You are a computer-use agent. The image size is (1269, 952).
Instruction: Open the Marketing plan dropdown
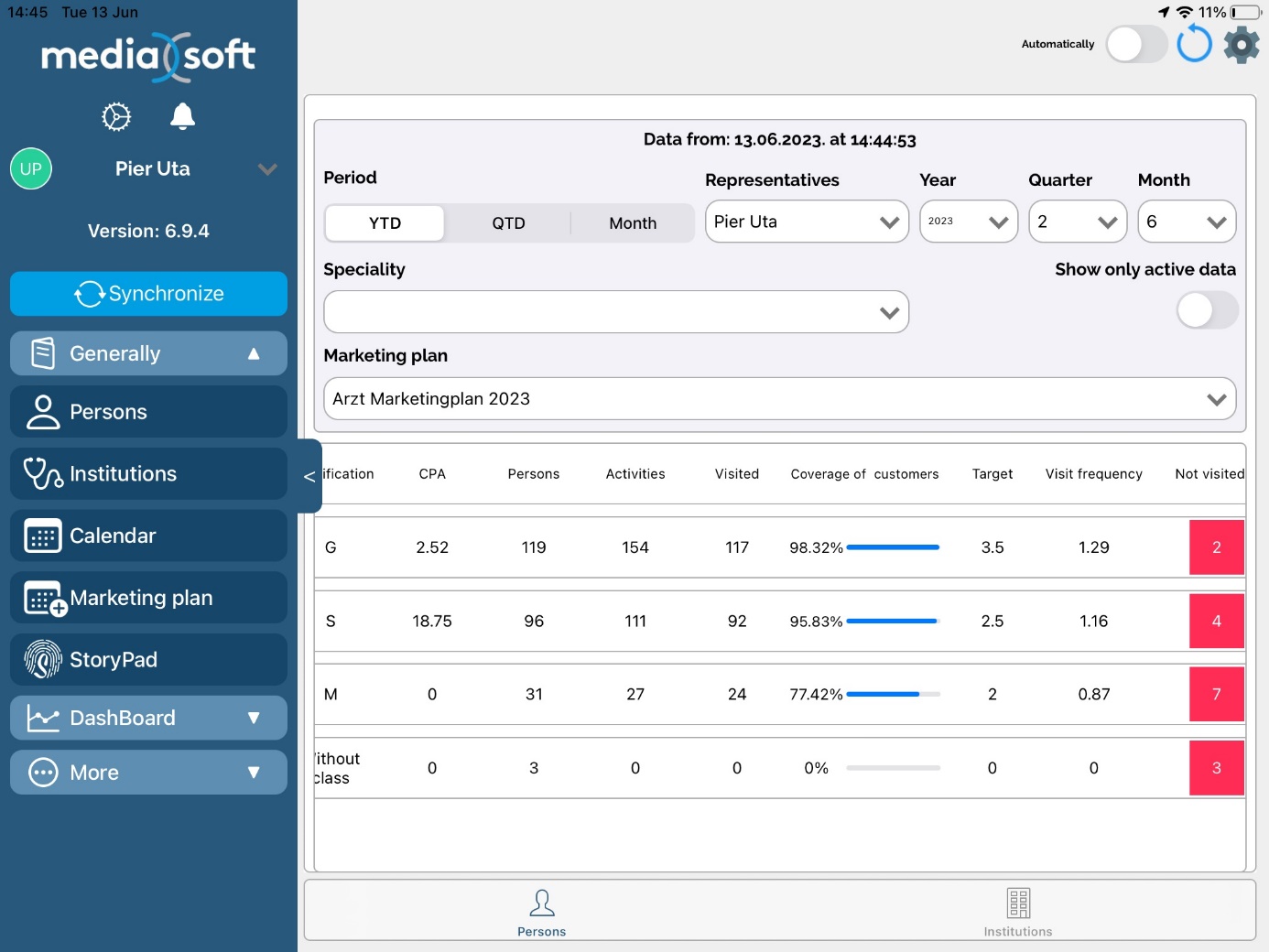pyautogui.click(x=779, y=399)
